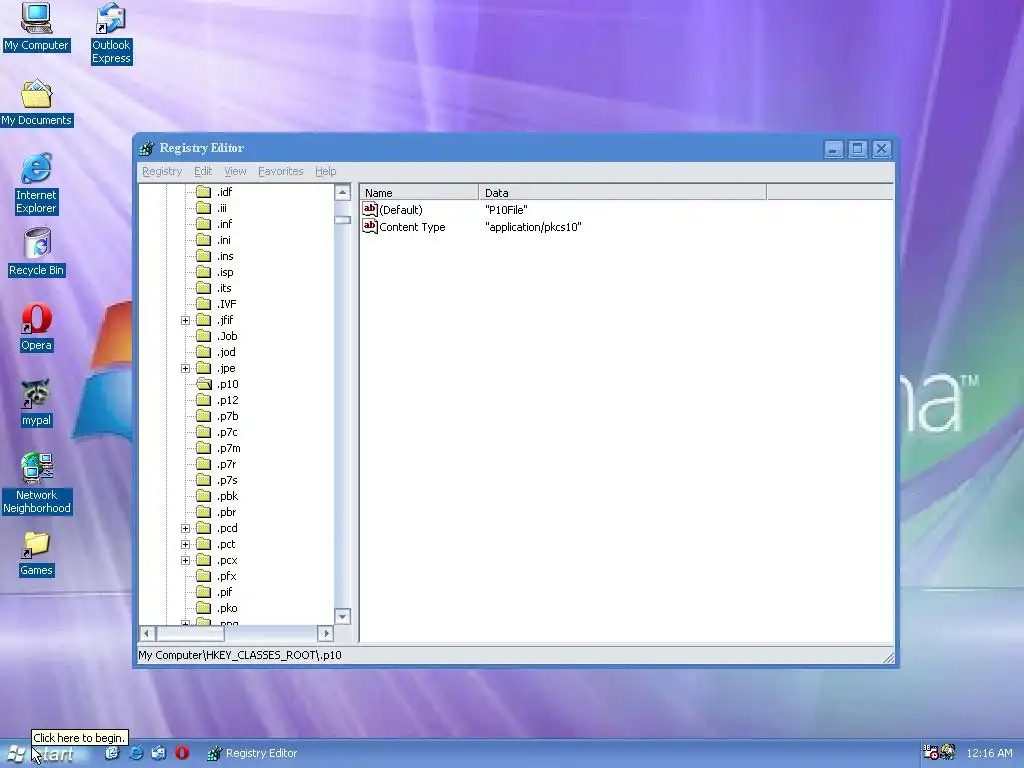
Task: Open the View menu
Action: [x=235, y=171]
